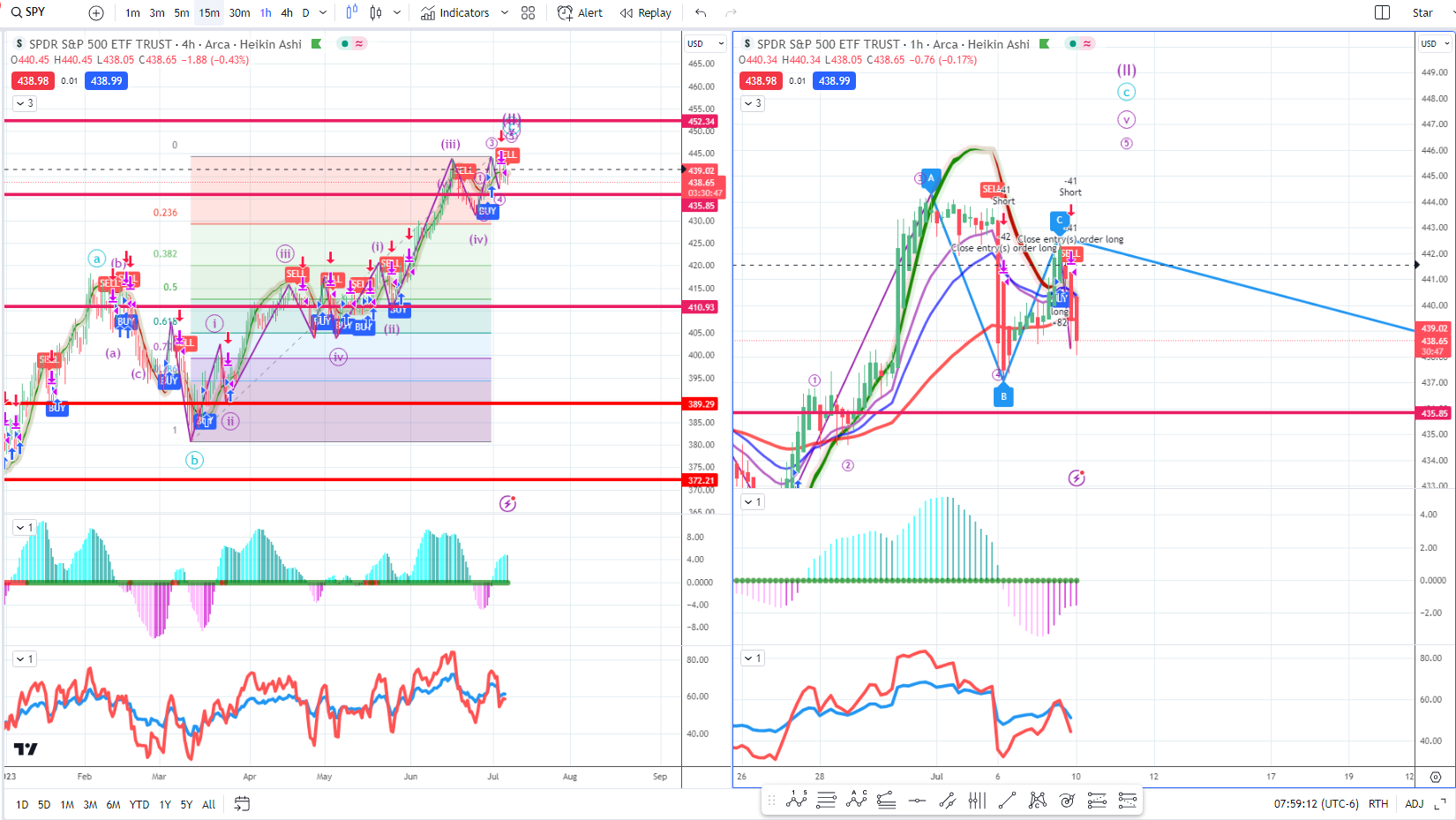Image resolution: width=1456 pixels, height=820 pixels.
Task: Toggle RTH session mode
Action: [x=1378, y=804]
